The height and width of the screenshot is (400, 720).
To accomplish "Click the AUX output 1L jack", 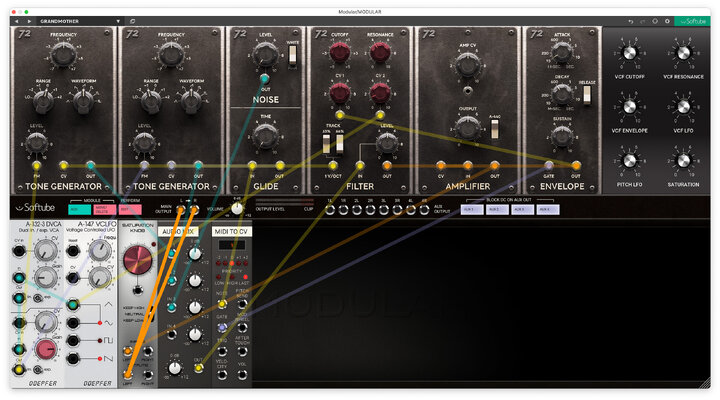I will [330, 210].
